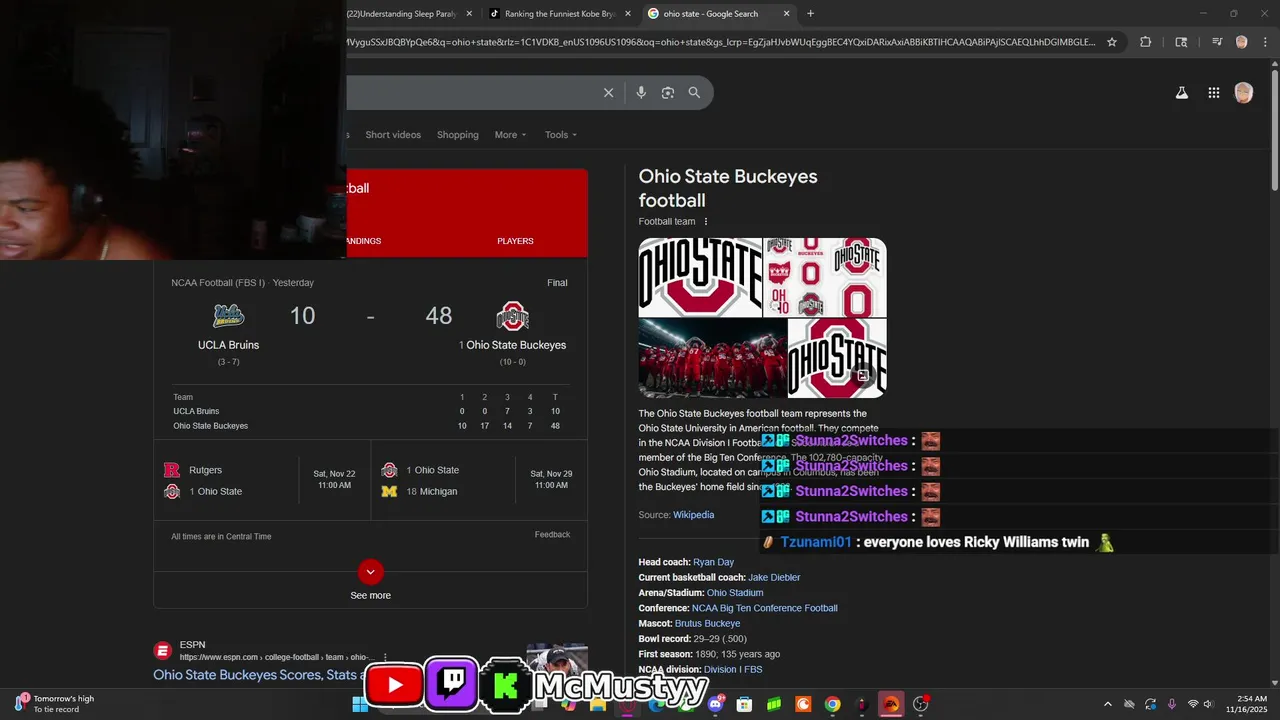
Task: Expand See more with the red chevron
Action: [370, 572]
